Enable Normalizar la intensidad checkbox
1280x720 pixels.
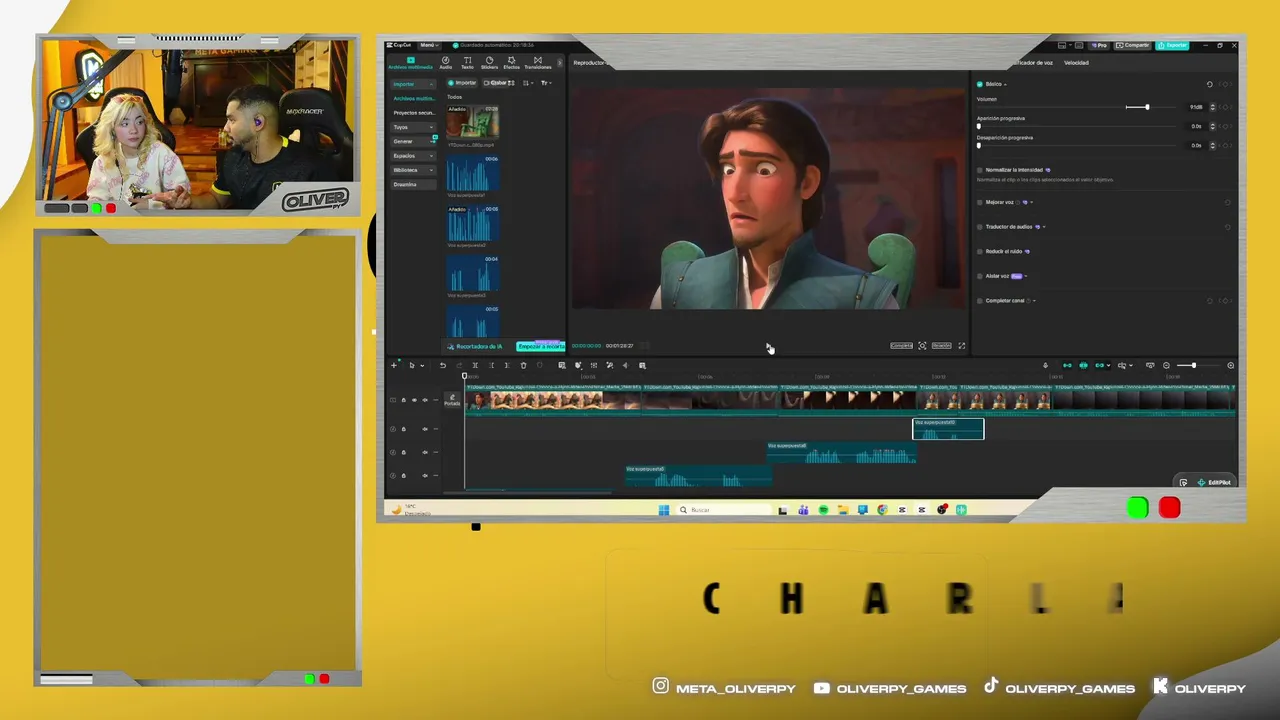pos(979,170)
